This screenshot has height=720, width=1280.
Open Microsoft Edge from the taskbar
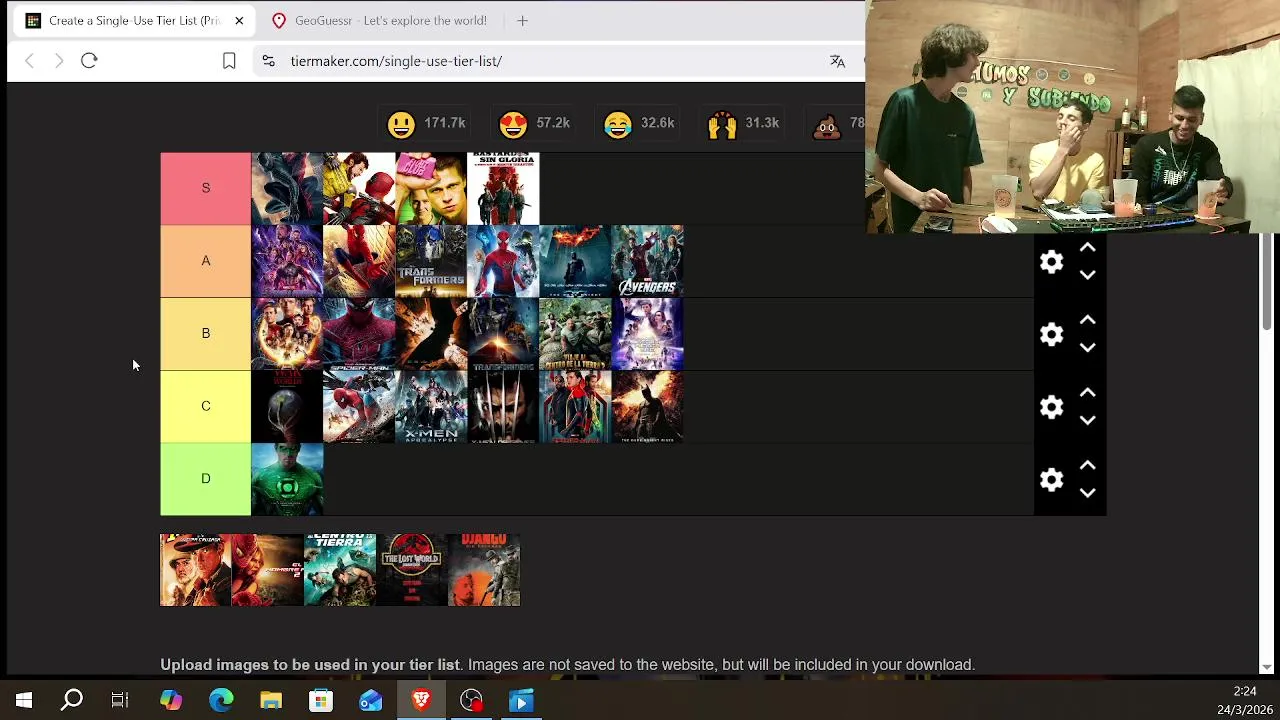(x=221, y=701)
